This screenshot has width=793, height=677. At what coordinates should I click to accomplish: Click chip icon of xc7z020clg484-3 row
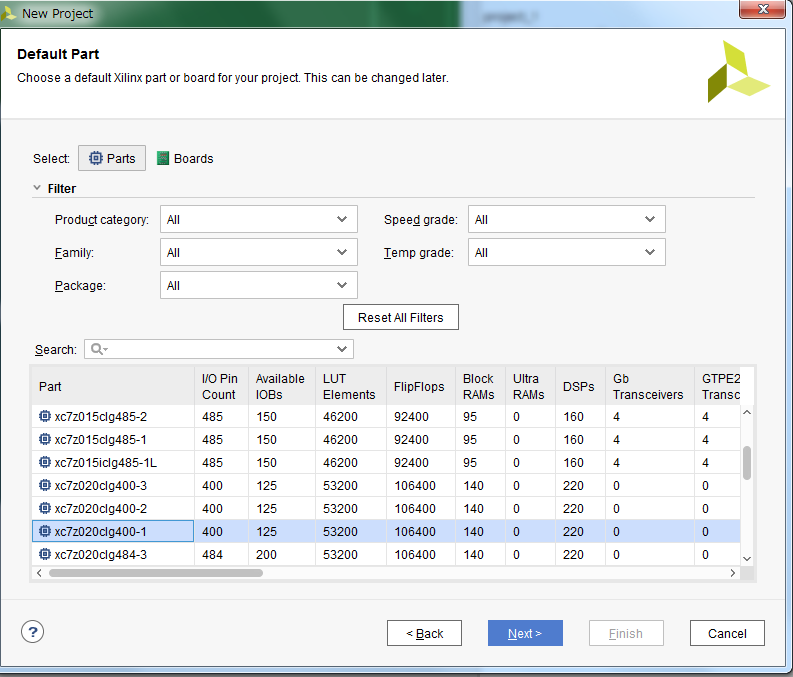tap(45, 554)
